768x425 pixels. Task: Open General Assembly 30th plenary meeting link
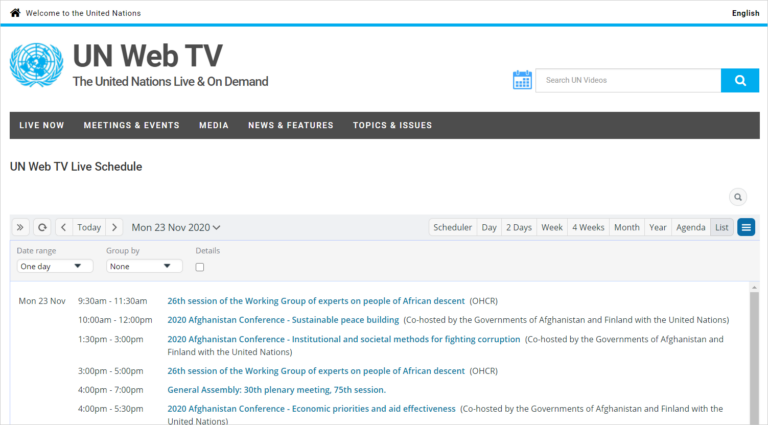tap(277, 390)
